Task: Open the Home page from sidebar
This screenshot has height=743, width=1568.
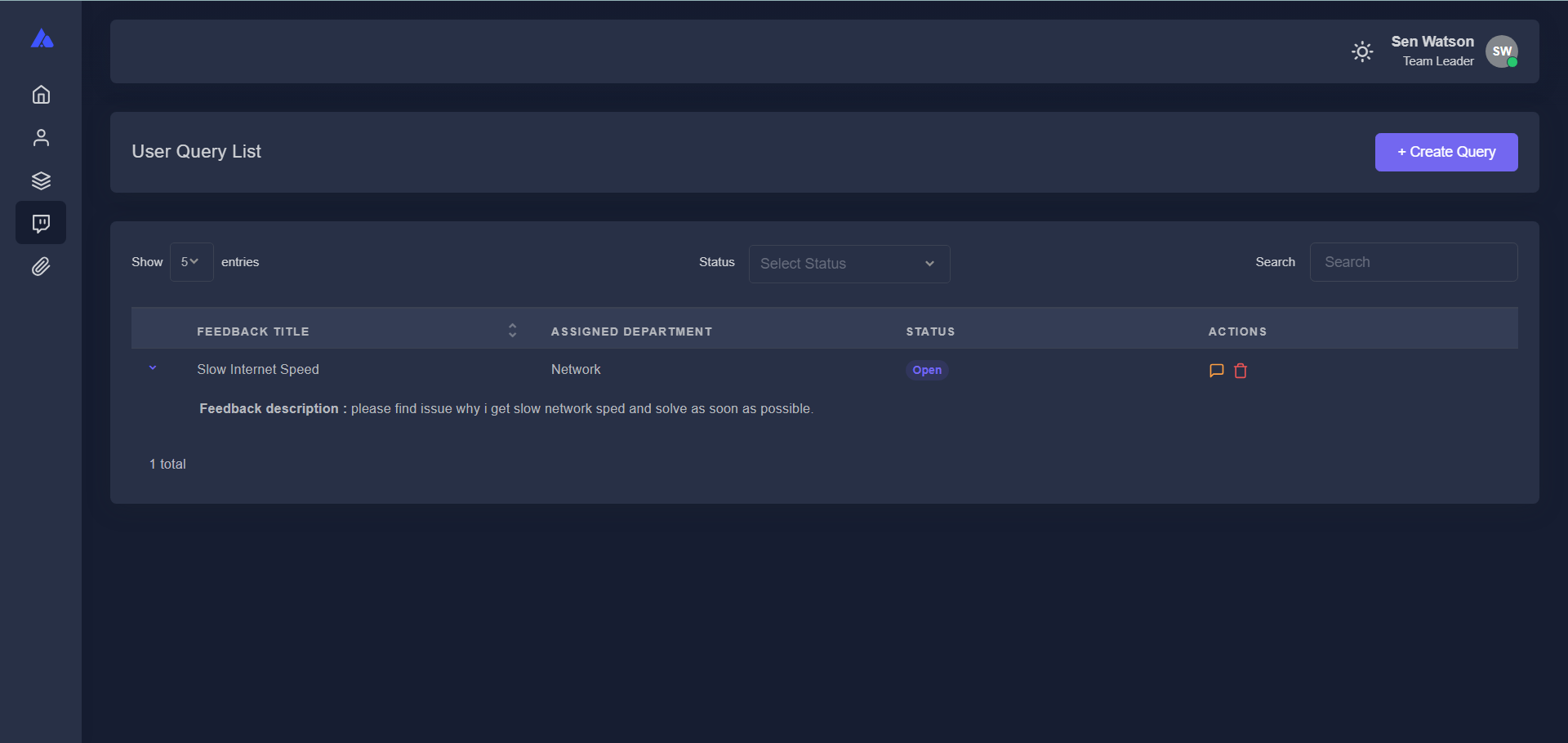Action: point(41,95)
